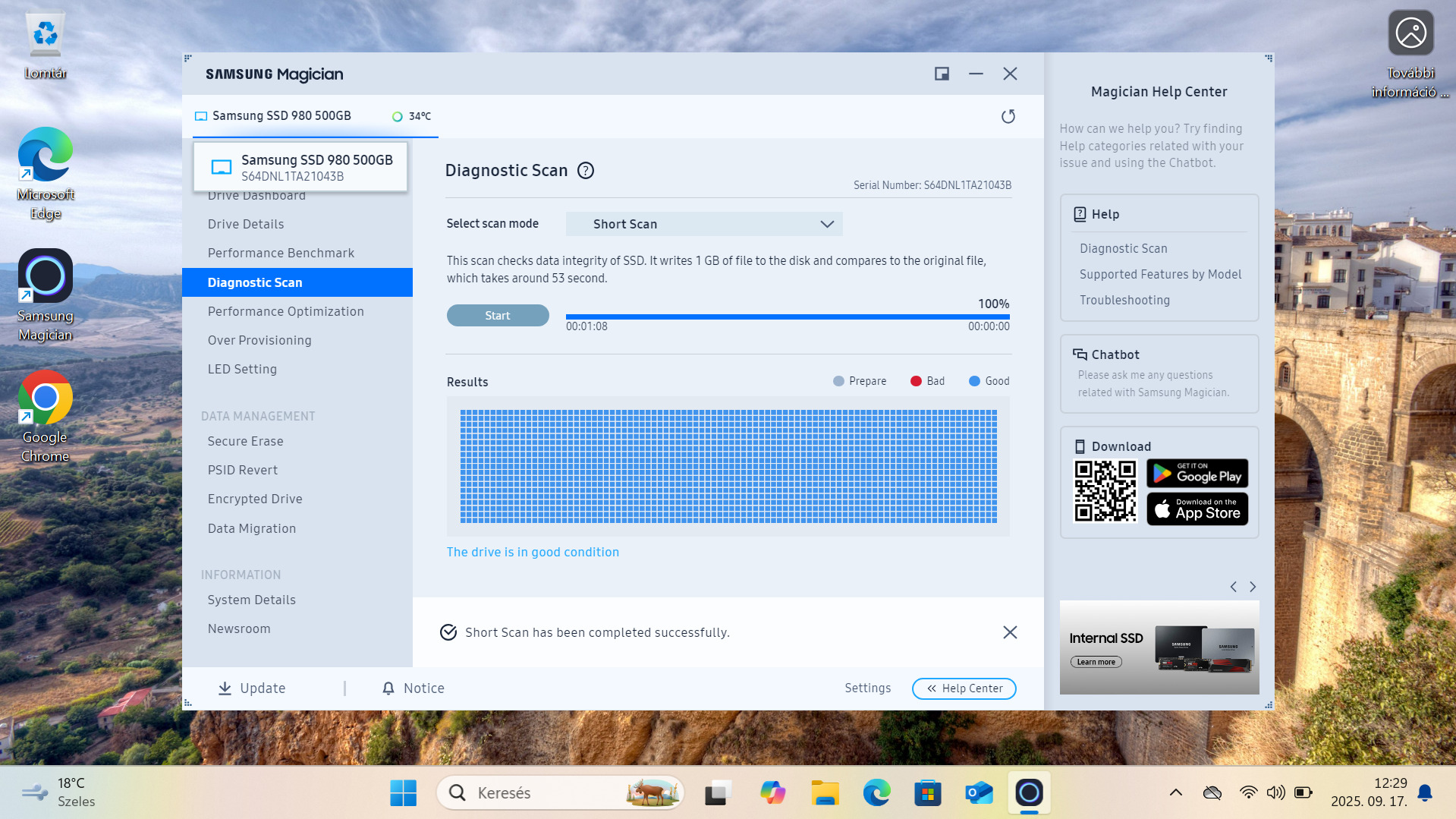1456x819 pixels.
Task: Open Recycle Bin (Lomtár) desktop icon
Action: click(x=46, y=46)
